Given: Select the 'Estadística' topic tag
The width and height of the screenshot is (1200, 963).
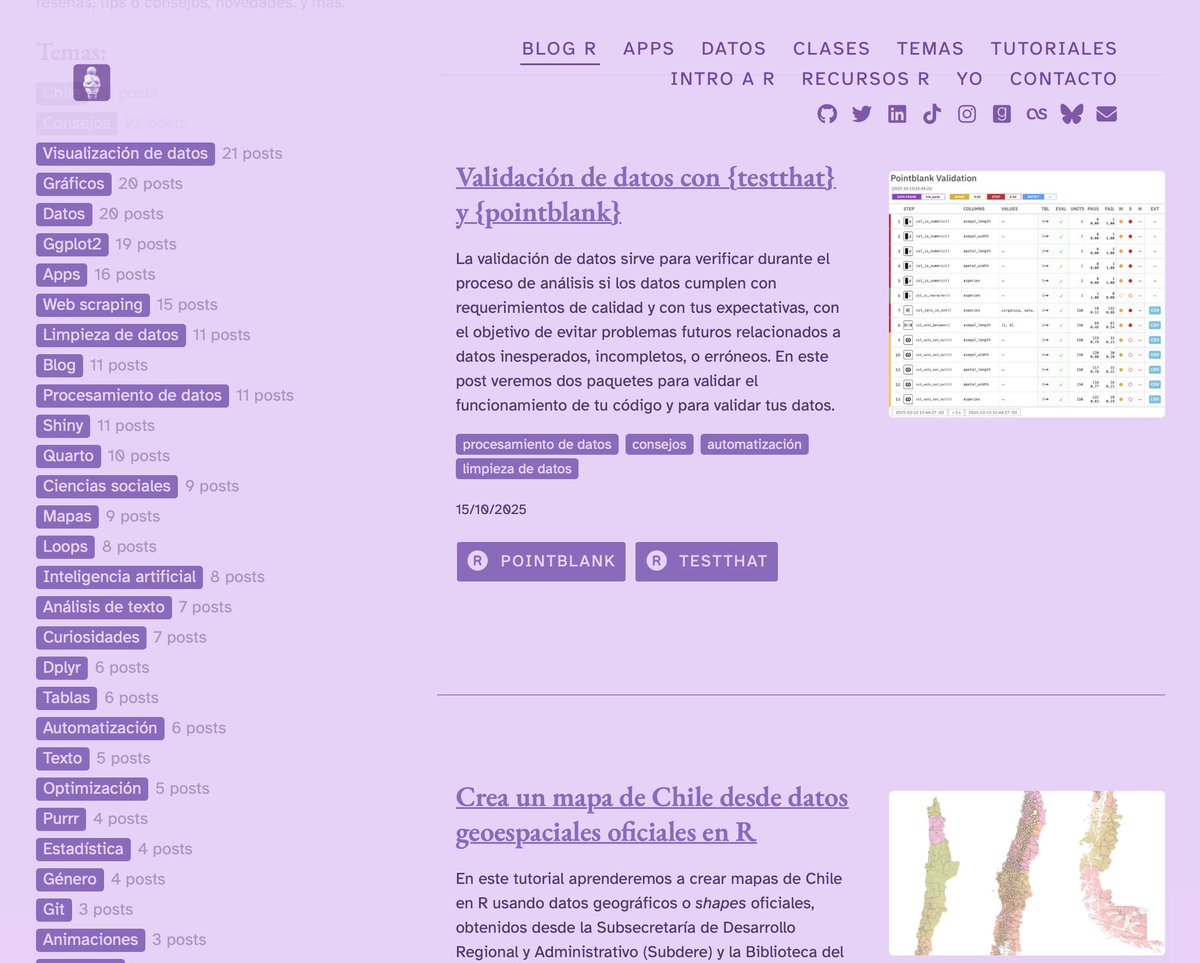Looking at the screenshot, I should [84, 848].
